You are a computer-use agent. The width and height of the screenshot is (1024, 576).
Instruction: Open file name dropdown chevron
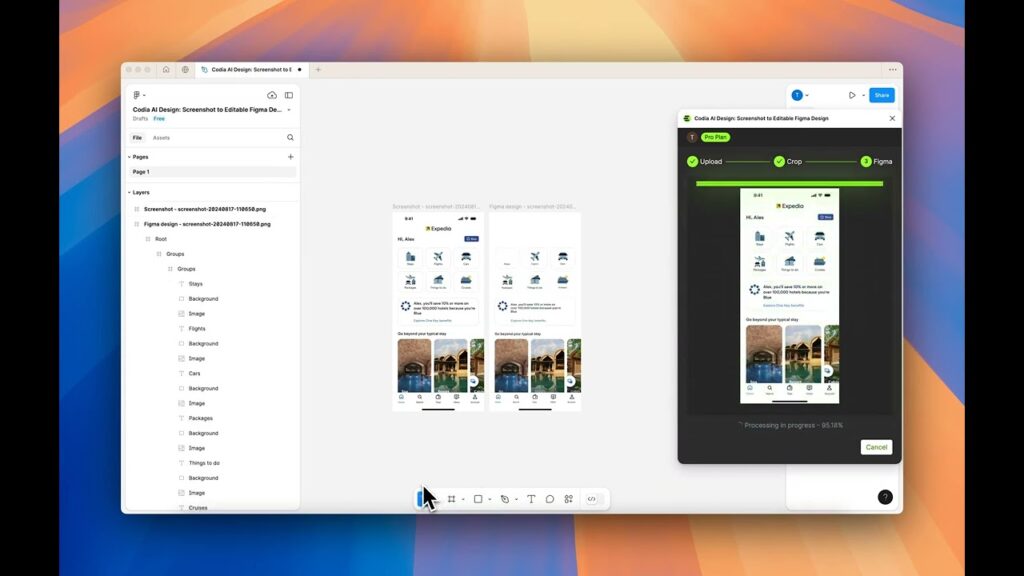click(x=289, y=110)
